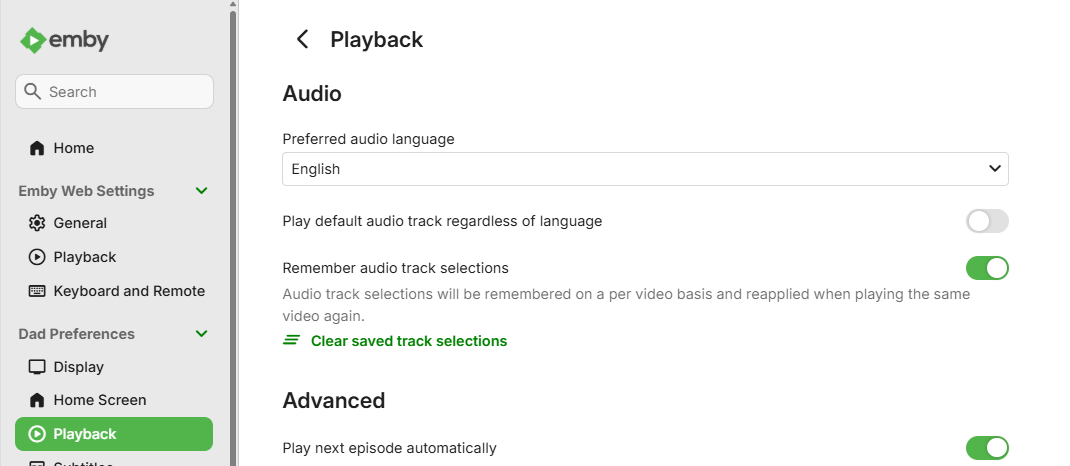This screenshot has height=466, width=1070.
Task: Collapse the Dad Preferences section
Action: coord(201,334)
